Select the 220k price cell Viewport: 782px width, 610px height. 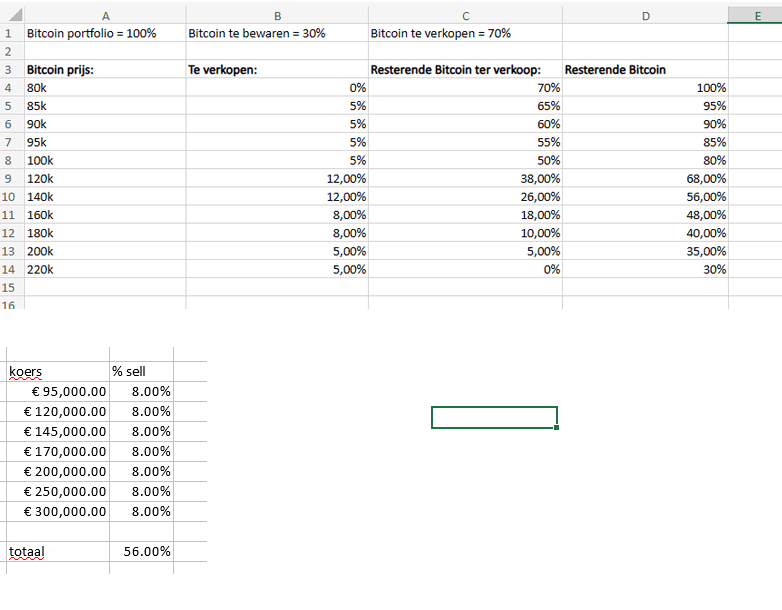tap(105, 269)
